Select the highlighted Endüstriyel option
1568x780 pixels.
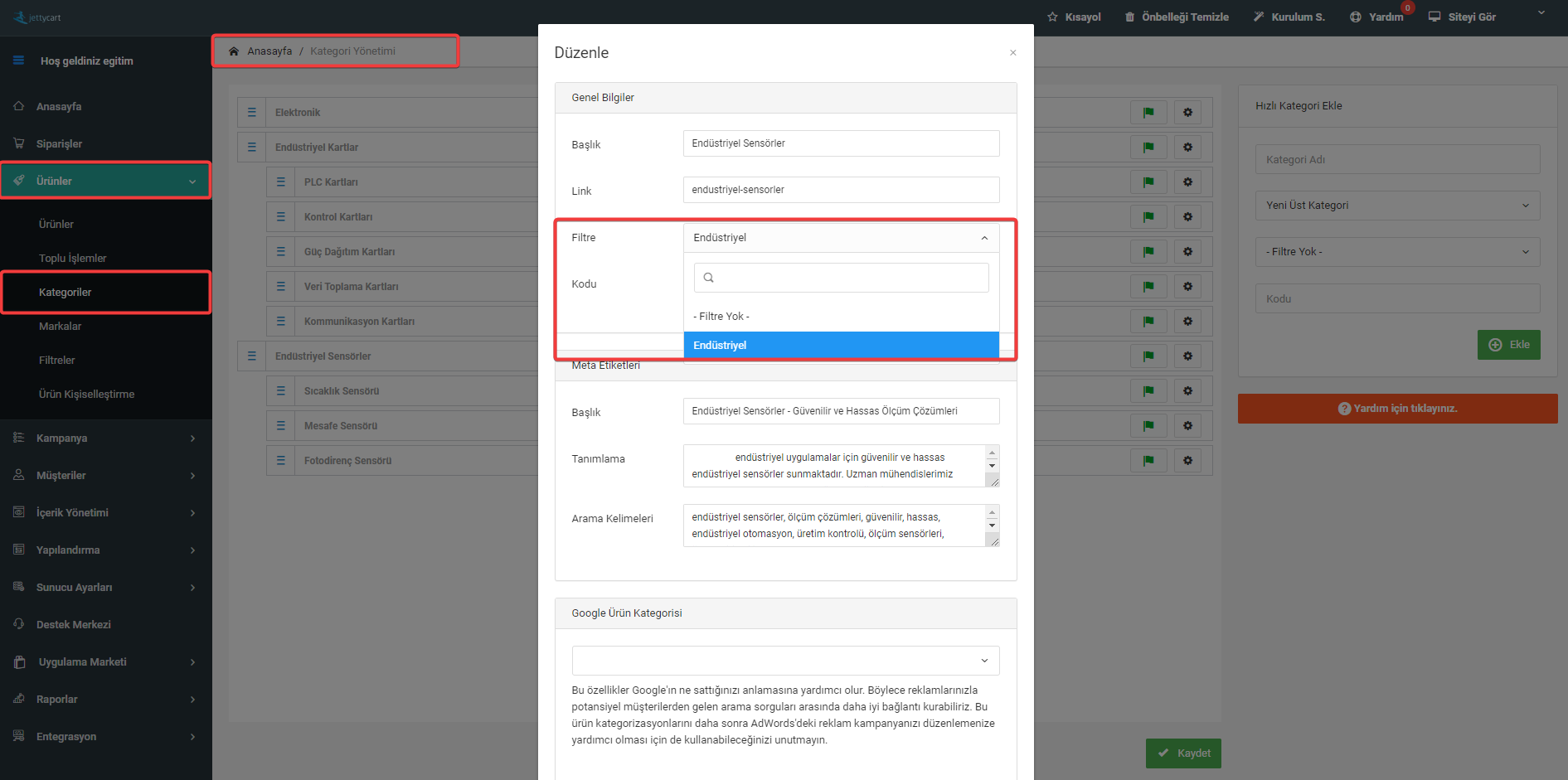(x=842, y=346)
